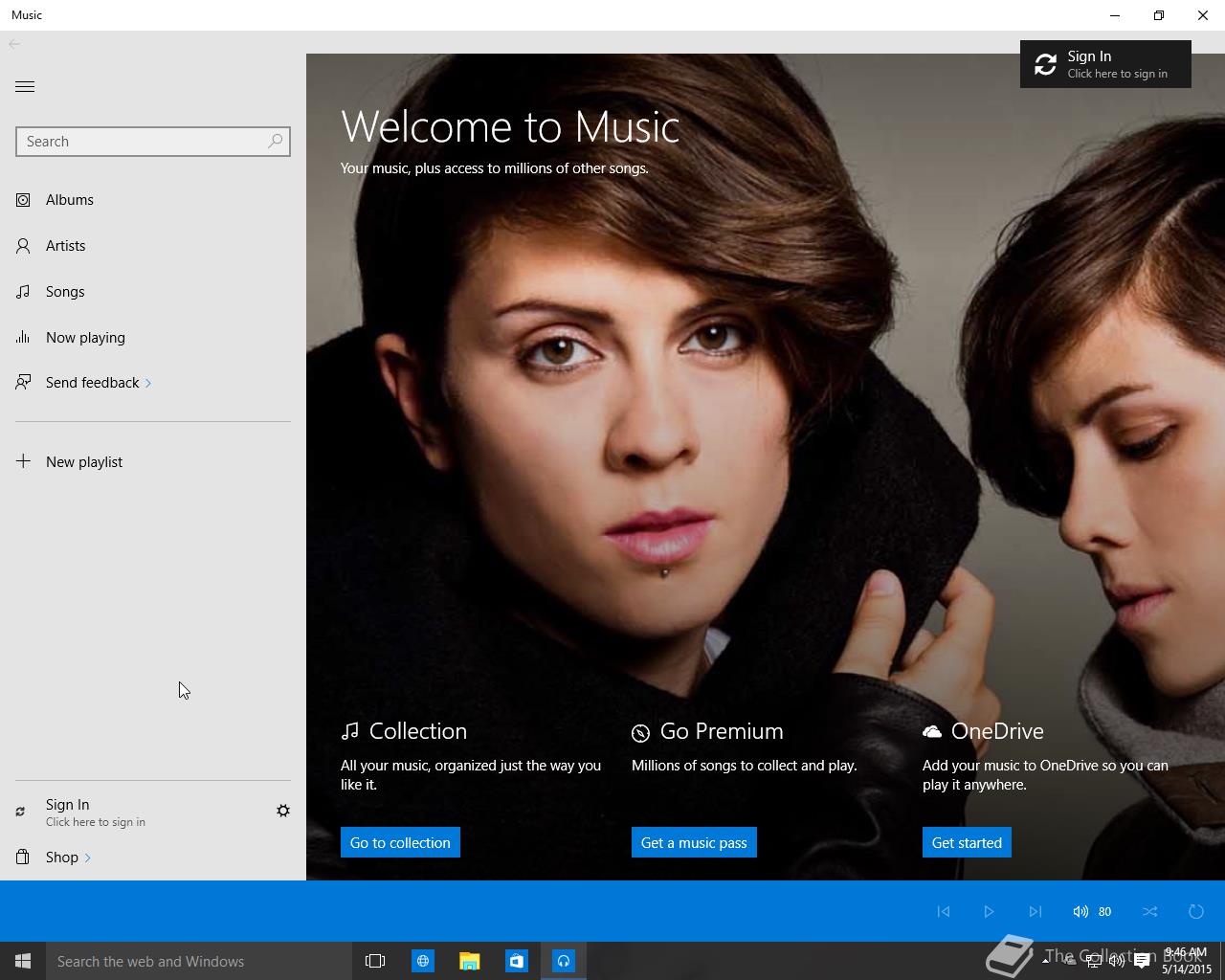Click the Now playing bars icon

[x=23, y=337]
